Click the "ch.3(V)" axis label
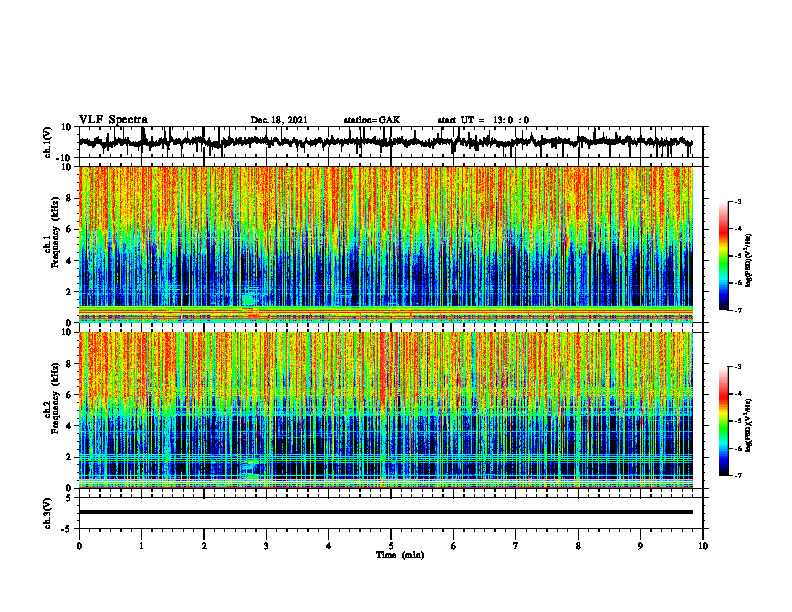 [48, 513]
